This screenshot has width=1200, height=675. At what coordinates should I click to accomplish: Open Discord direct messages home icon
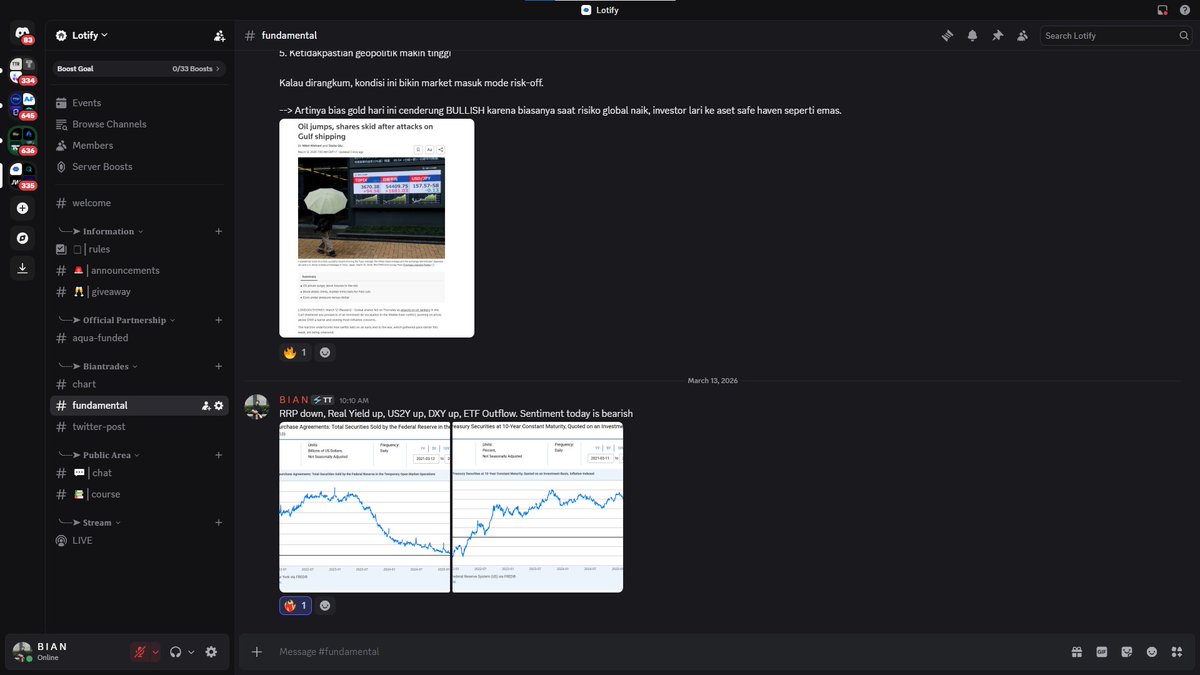pos(22,33)
